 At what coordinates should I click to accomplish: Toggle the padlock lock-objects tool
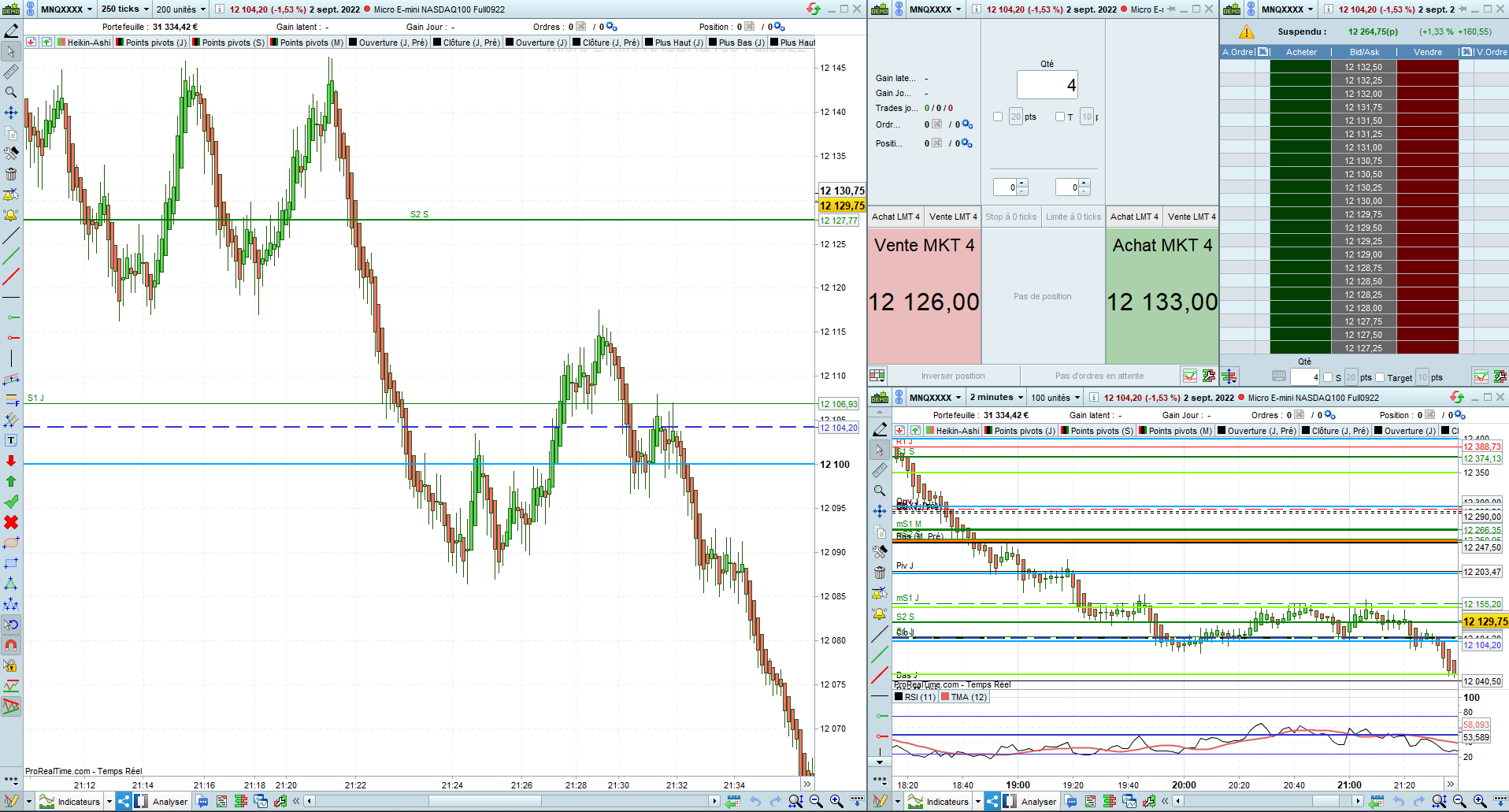coord(11,666)
